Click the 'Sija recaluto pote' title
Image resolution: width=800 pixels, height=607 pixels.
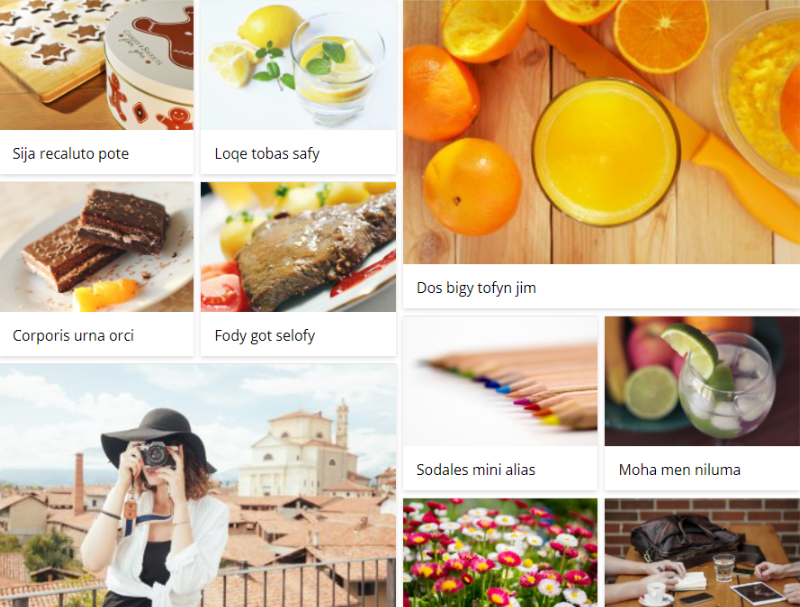(70, 154)
